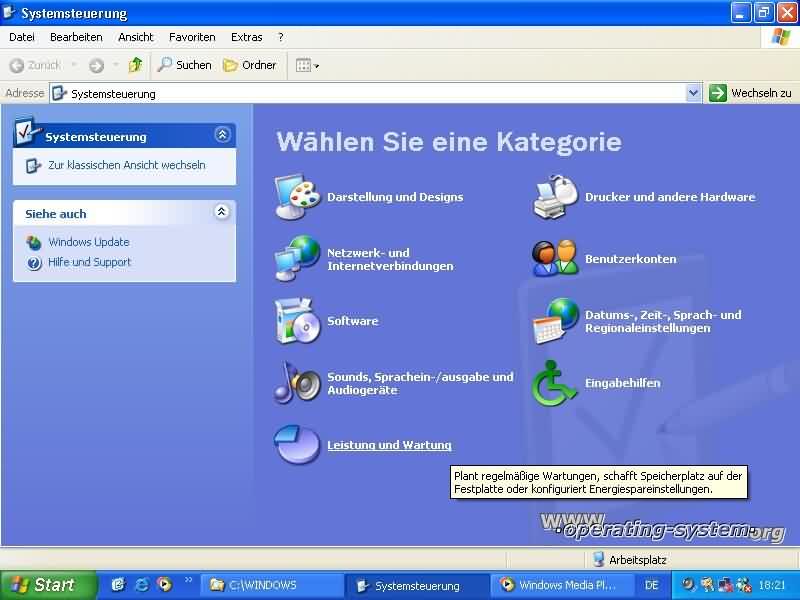Image resolution: width=800 pixels, height=600 pixels.
Task: Open the Leistung und Wartung pie chart icon
Action: point(297,445)
